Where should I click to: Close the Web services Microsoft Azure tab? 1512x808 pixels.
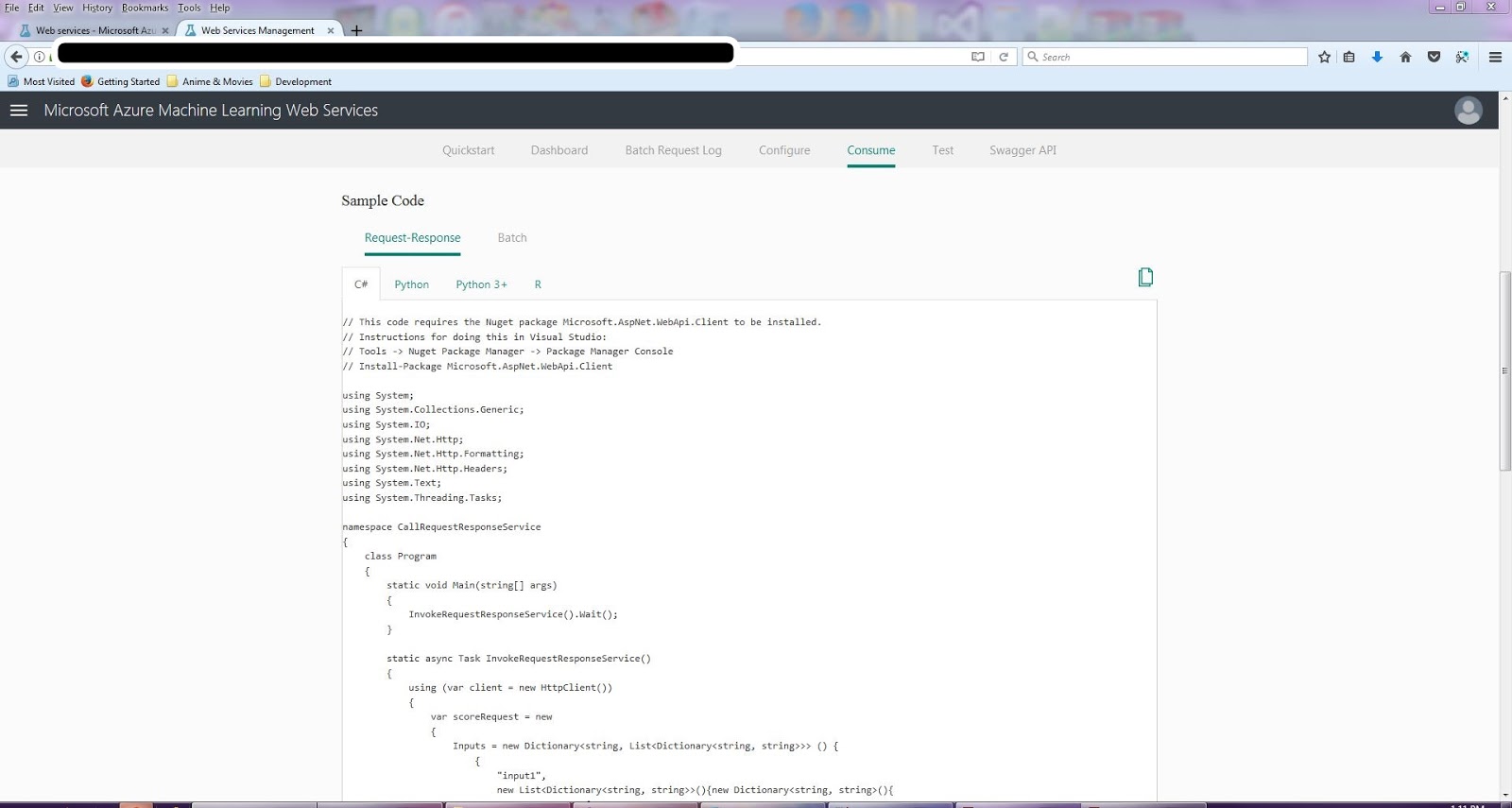165,30
